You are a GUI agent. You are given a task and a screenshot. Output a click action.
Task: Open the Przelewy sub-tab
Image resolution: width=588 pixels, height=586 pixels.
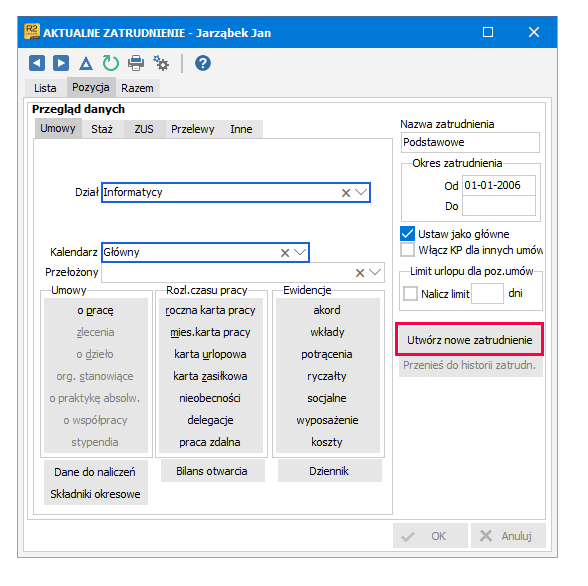[193, 129]
